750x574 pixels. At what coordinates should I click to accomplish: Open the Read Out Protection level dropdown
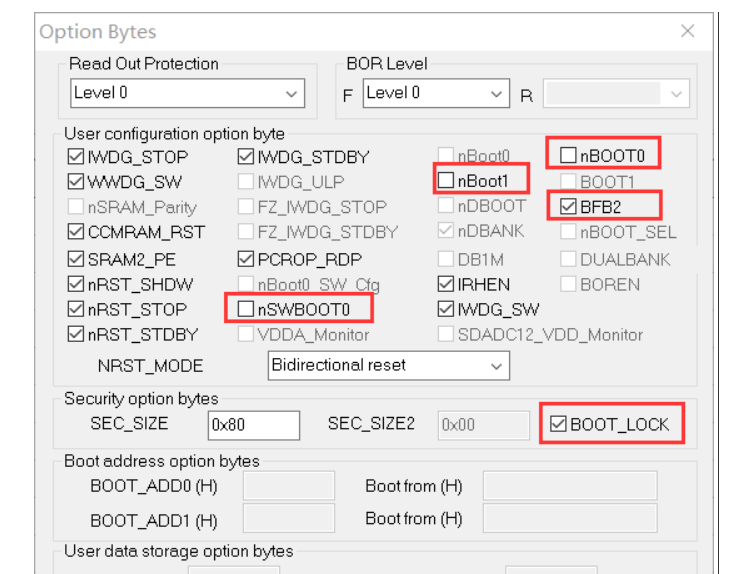coord(188,93)
